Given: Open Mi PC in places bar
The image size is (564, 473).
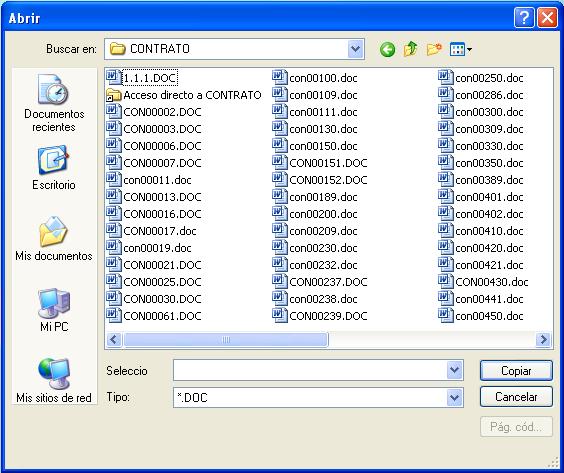Looking at the screenshot, I should (x=54, y=310).
